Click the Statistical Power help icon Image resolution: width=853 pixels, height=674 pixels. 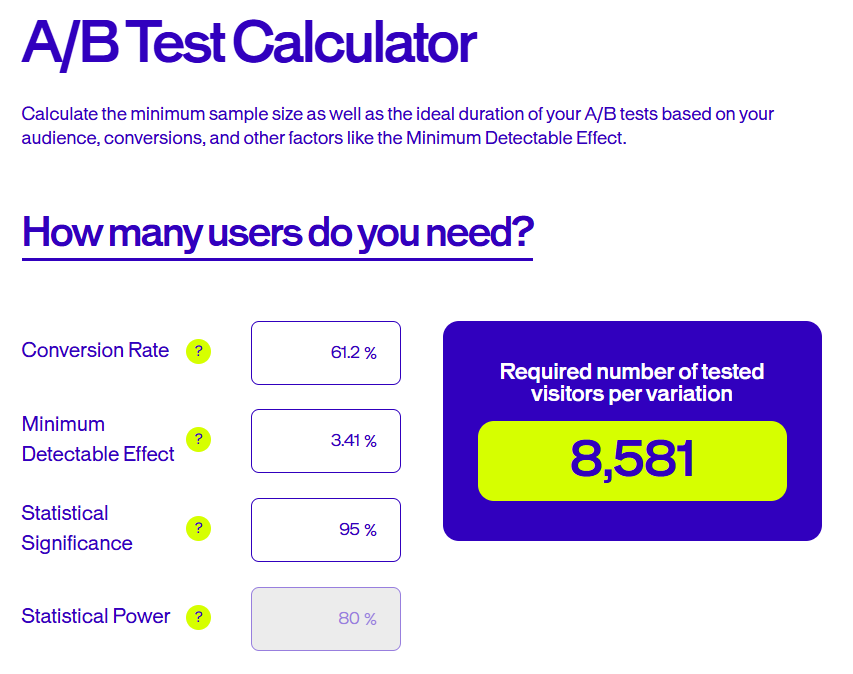click(x=199, y=617)
